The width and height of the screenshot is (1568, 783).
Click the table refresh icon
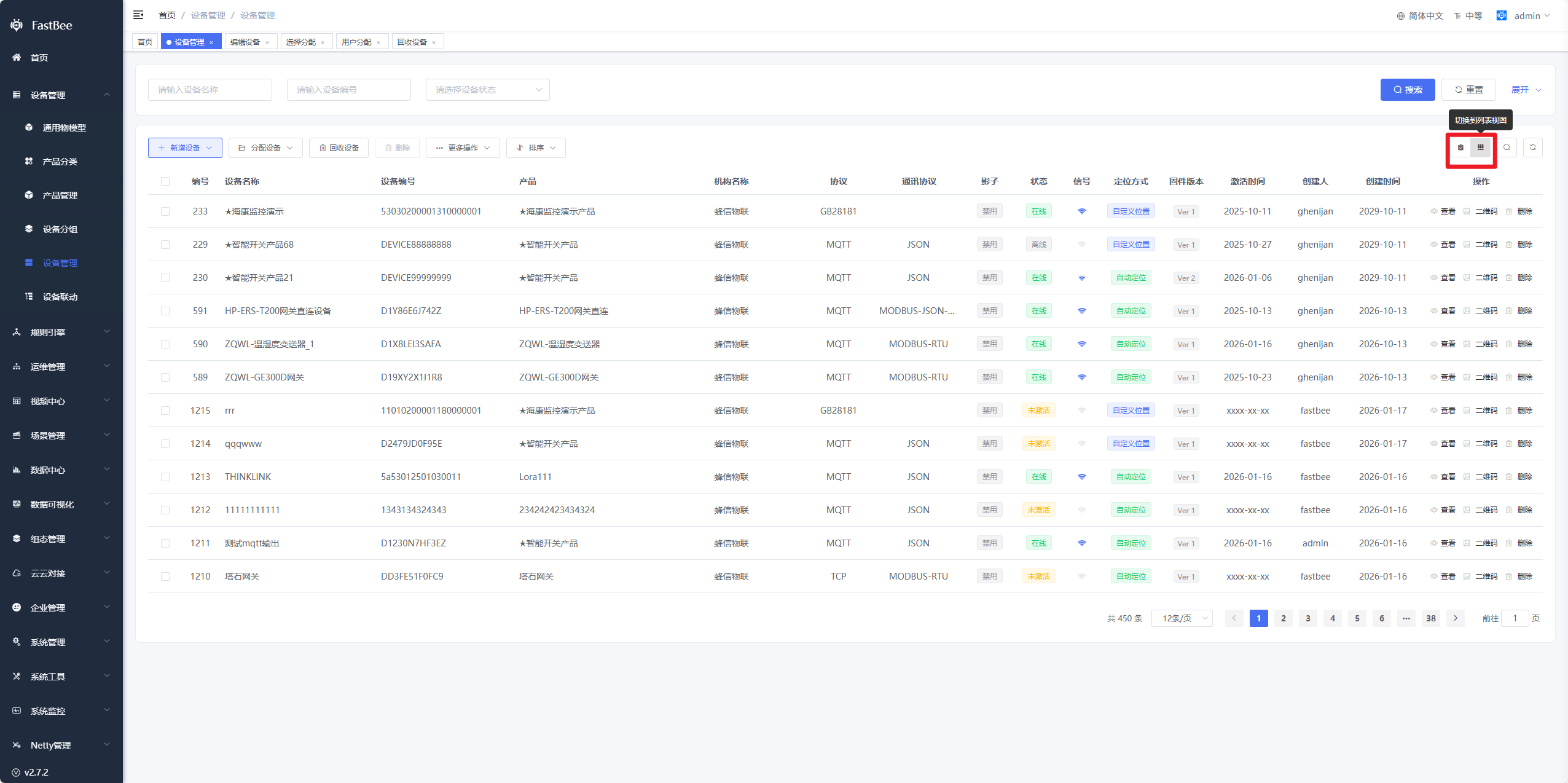tap(1532, 148)
